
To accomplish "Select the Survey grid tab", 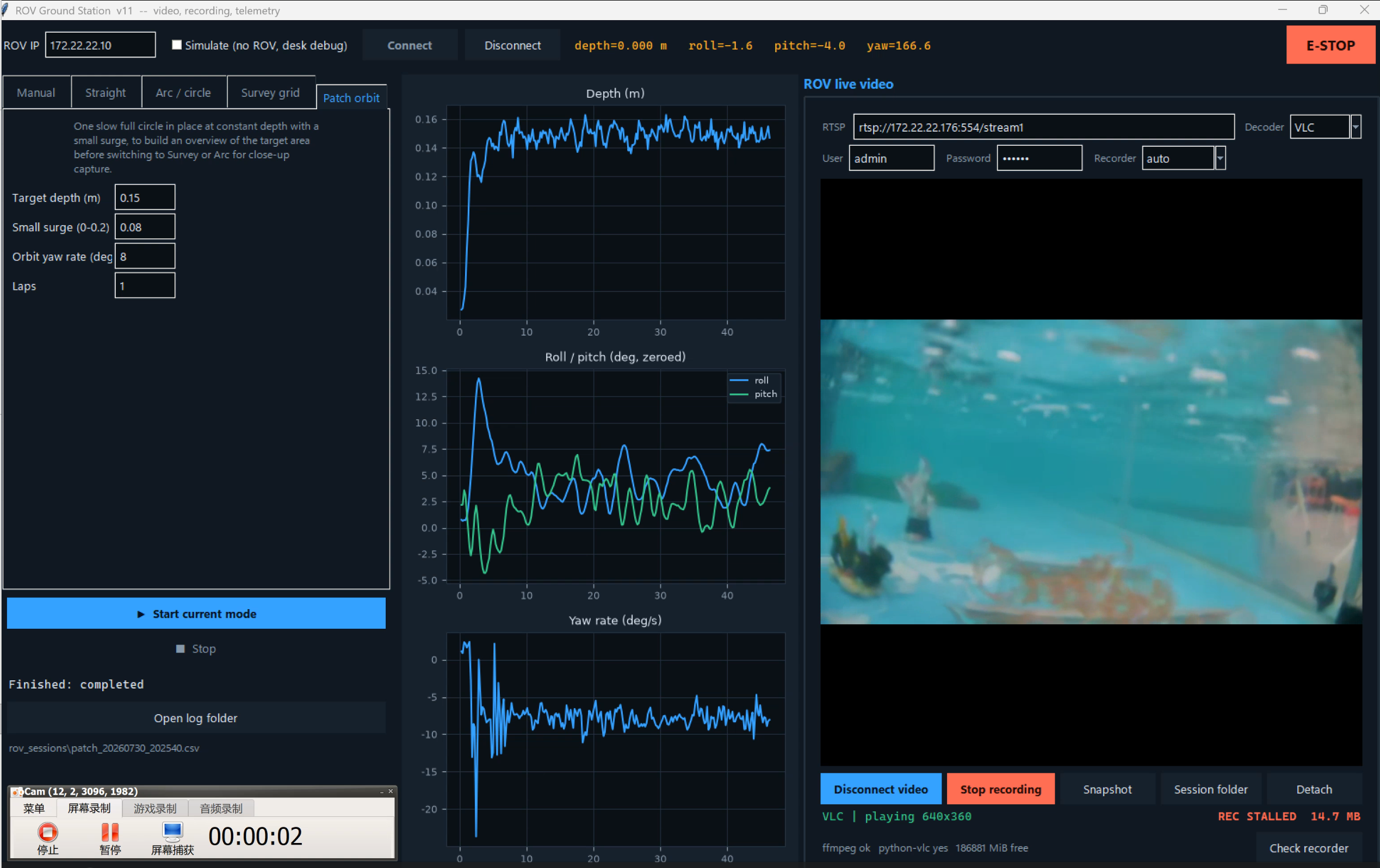I will click(270, 92).
